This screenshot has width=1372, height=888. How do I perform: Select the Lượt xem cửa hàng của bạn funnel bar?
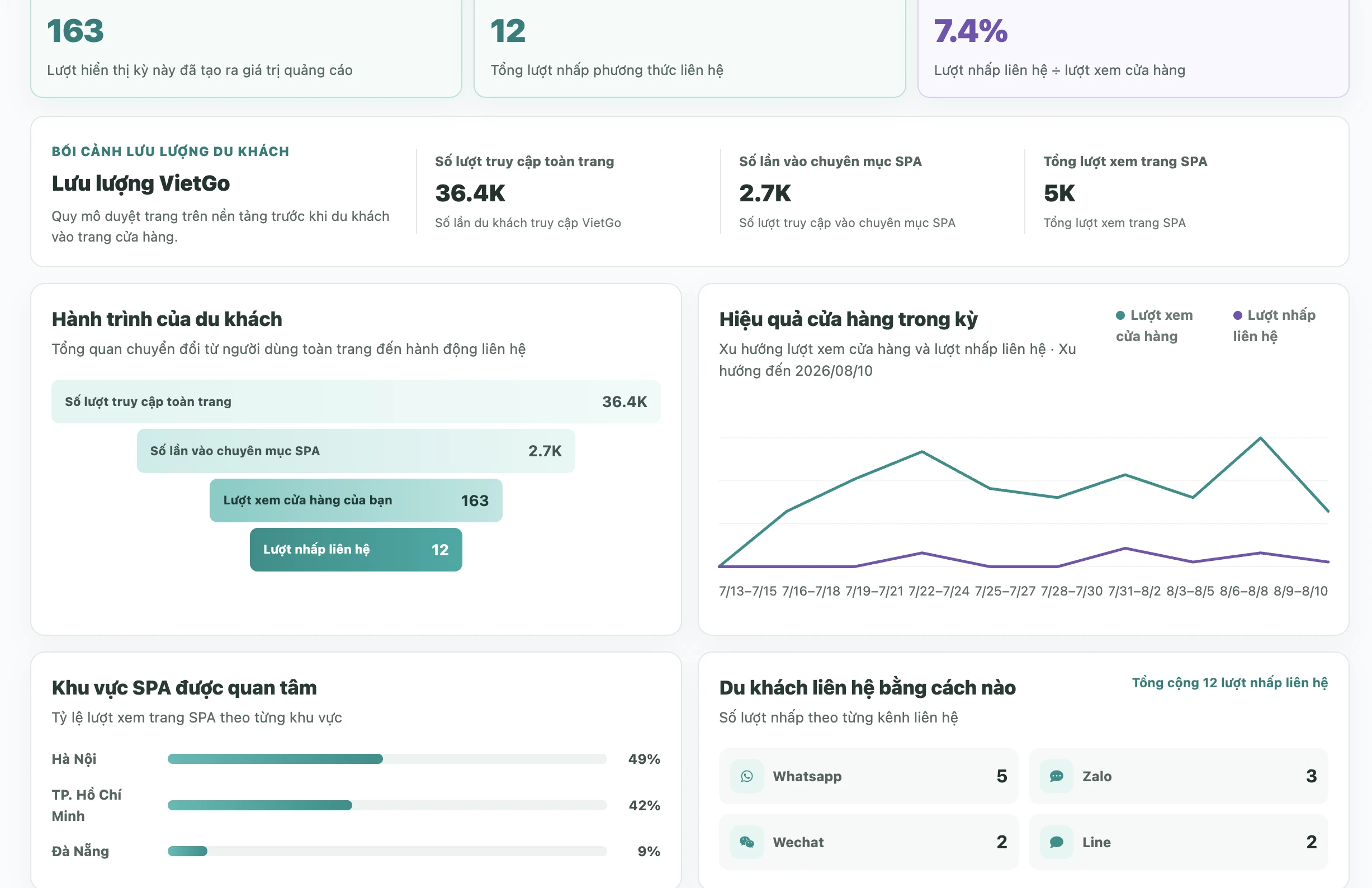click(x=356, y=500)
